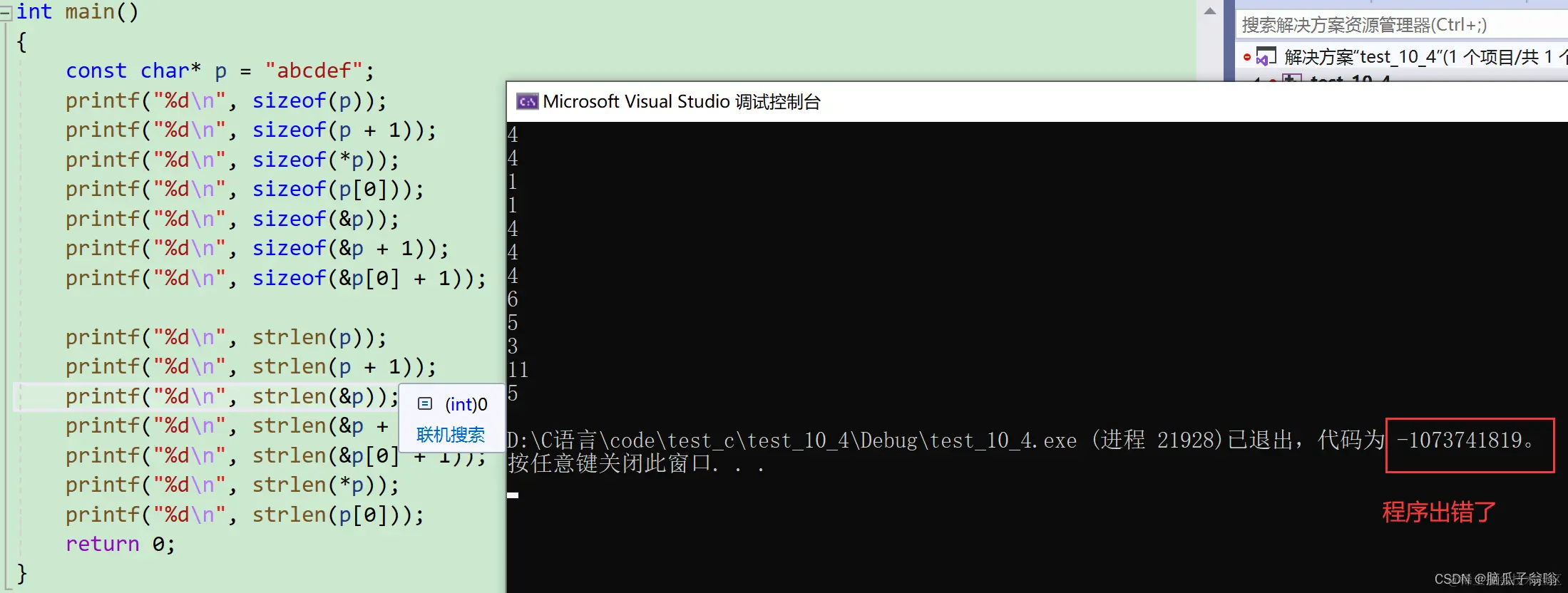1568x593 pixels.
Task: Click the printf sizeof(&p + 1) line
Action: coord(257,248)
